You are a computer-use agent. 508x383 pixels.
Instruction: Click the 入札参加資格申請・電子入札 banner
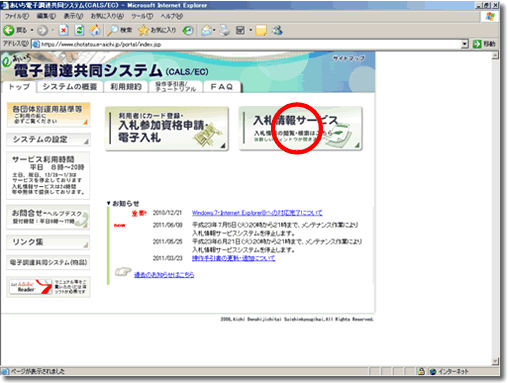167,129
